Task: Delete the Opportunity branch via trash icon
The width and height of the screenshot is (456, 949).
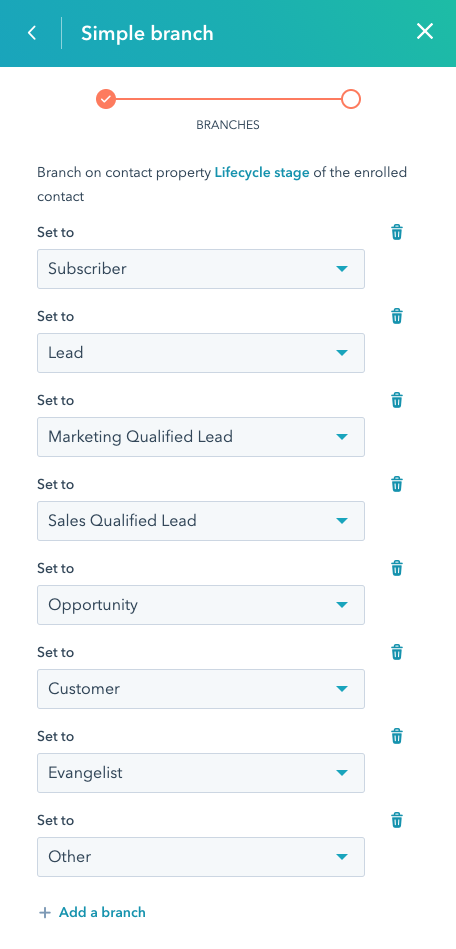Action: 397,568
